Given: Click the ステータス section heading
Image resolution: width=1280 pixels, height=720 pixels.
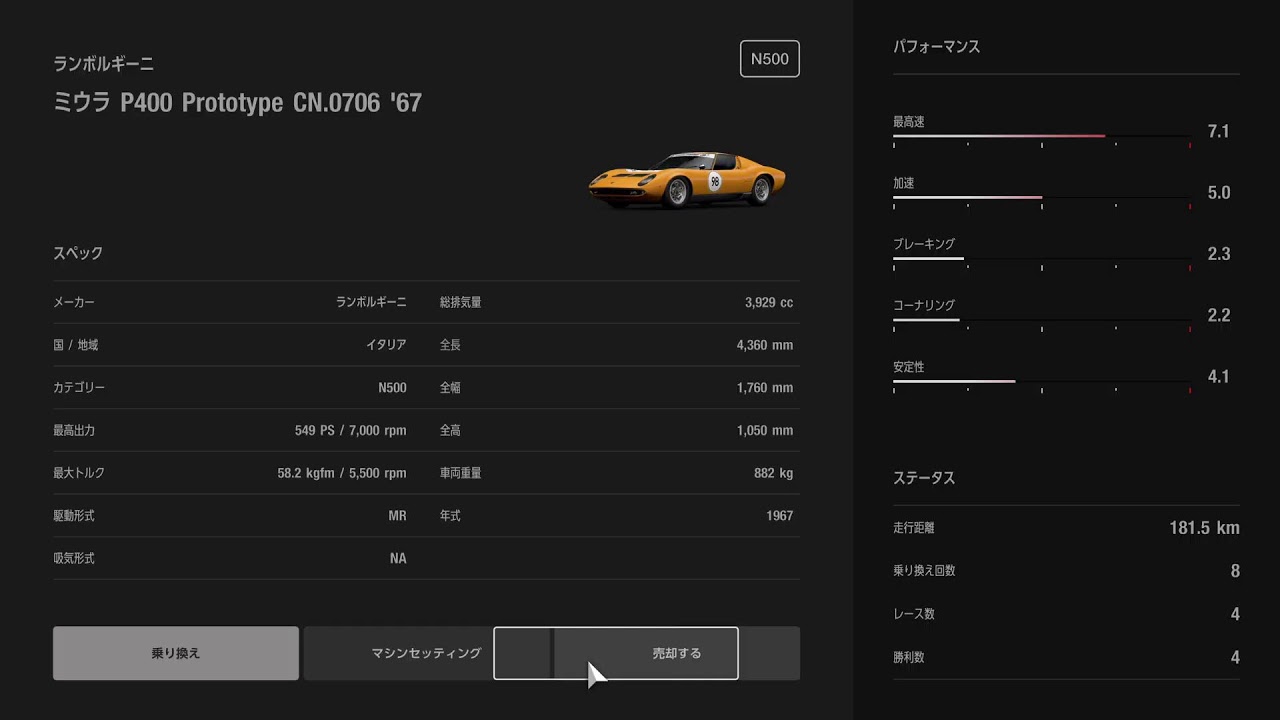Looking at the screenshot, I should [924, 478].
